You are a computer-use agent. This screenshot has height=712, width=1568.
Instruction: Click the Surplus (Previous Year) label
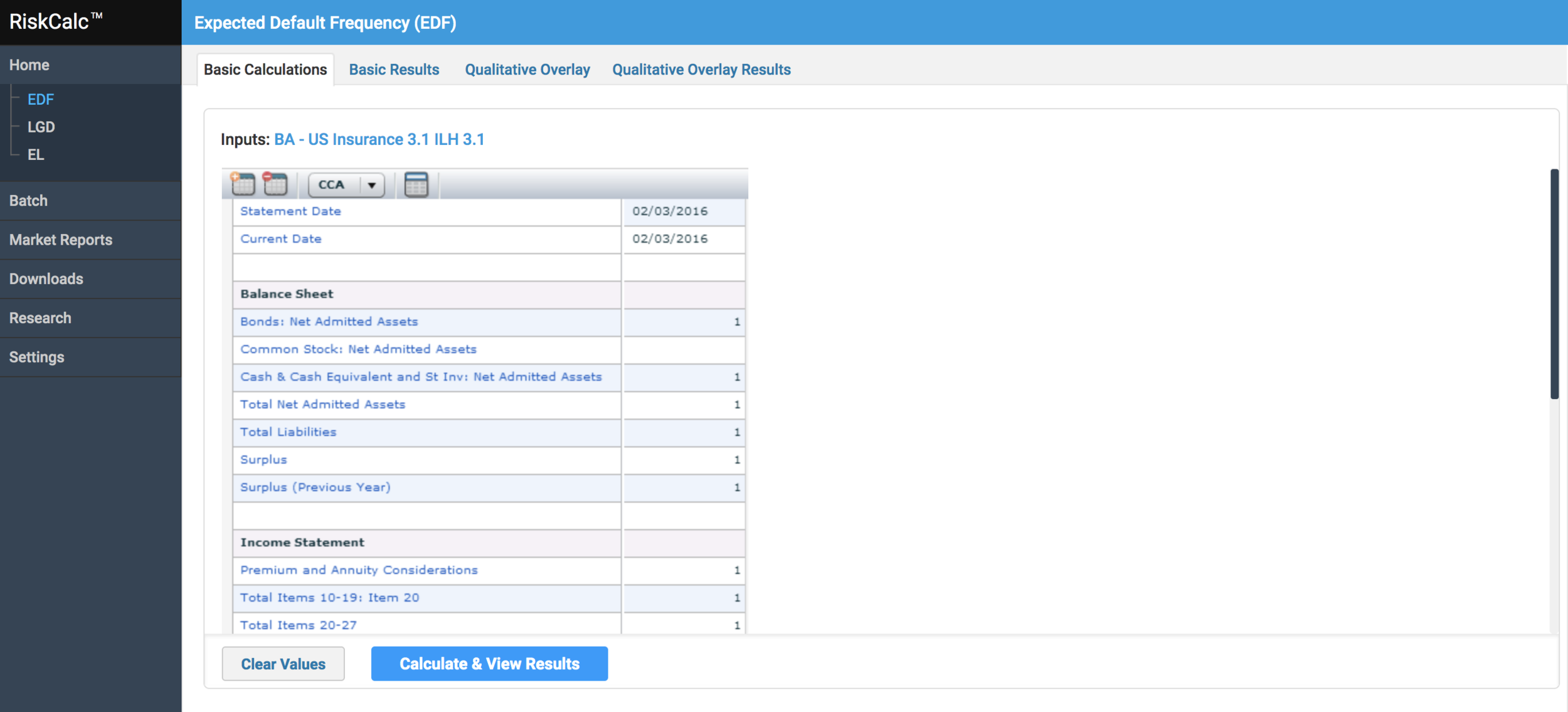pos(315,487)
